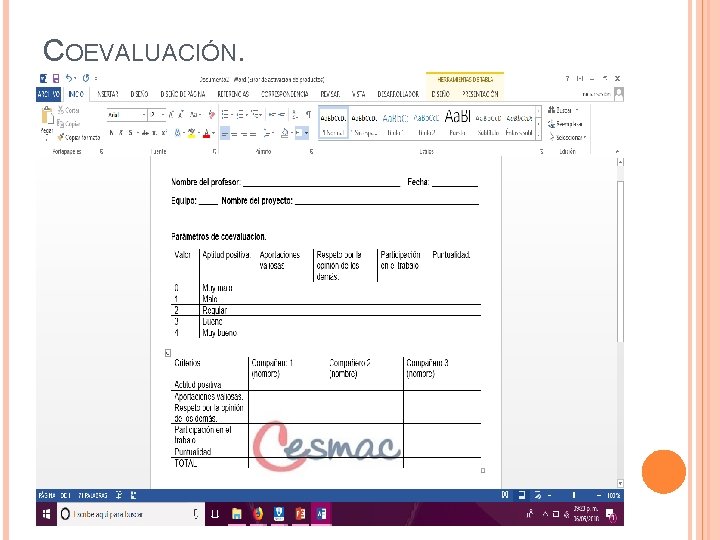Open the ARCHIVO tab
720x540 pixels.
point(48,94)
